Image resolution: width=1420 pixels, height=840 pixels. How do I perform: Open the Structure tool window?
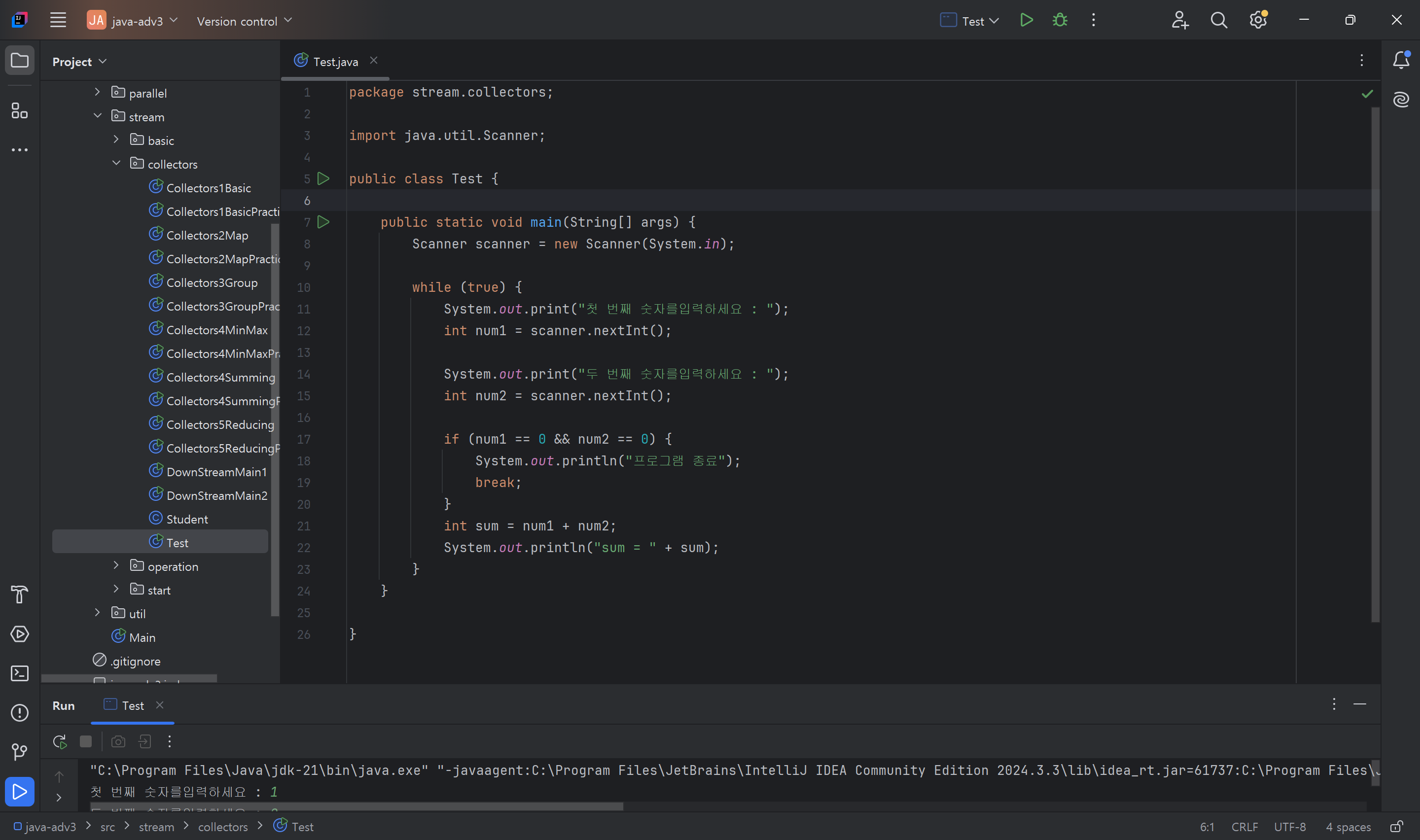pyautogui.click(x=20, y=111)
